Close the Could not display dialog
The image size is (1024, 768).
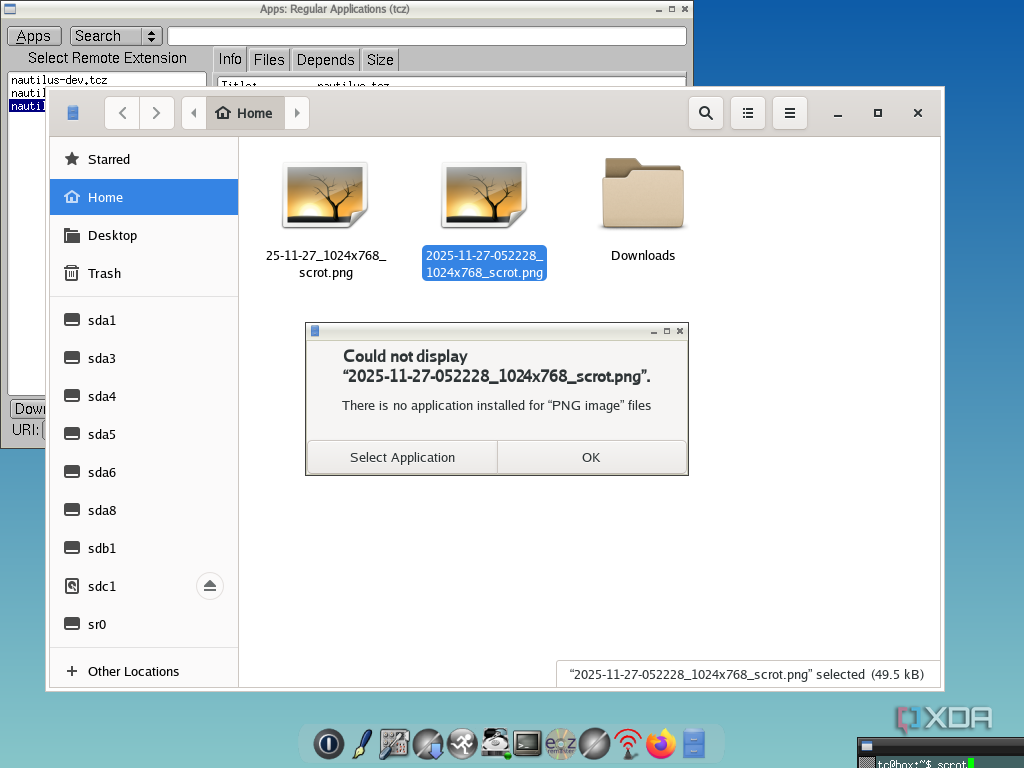pyautogui.click(x=680, y=331)
